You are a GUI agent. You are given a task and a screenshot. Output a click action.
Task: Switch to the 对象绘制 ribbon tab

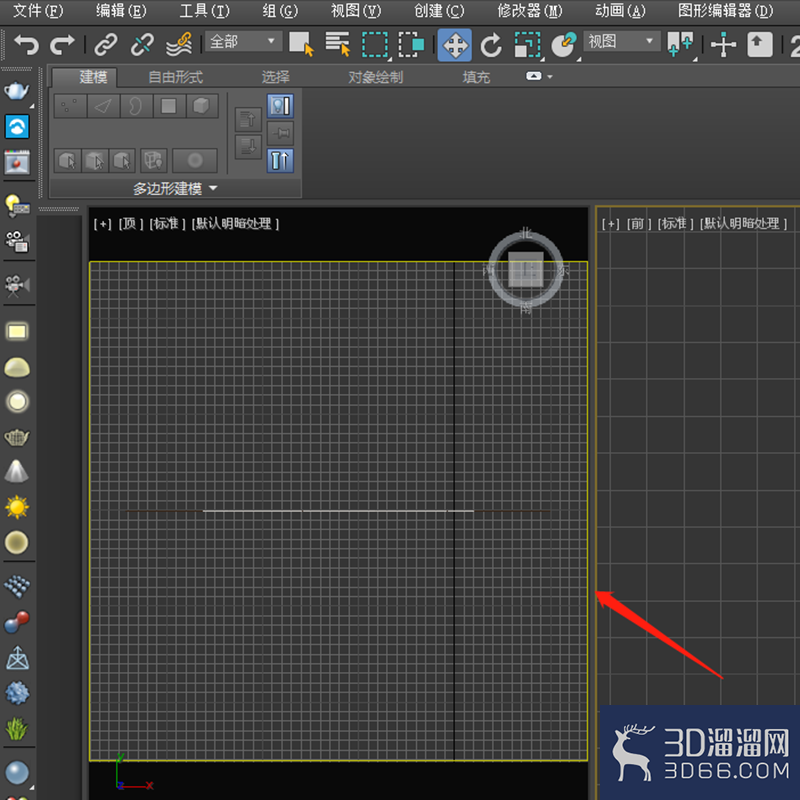tap(376, 77)
